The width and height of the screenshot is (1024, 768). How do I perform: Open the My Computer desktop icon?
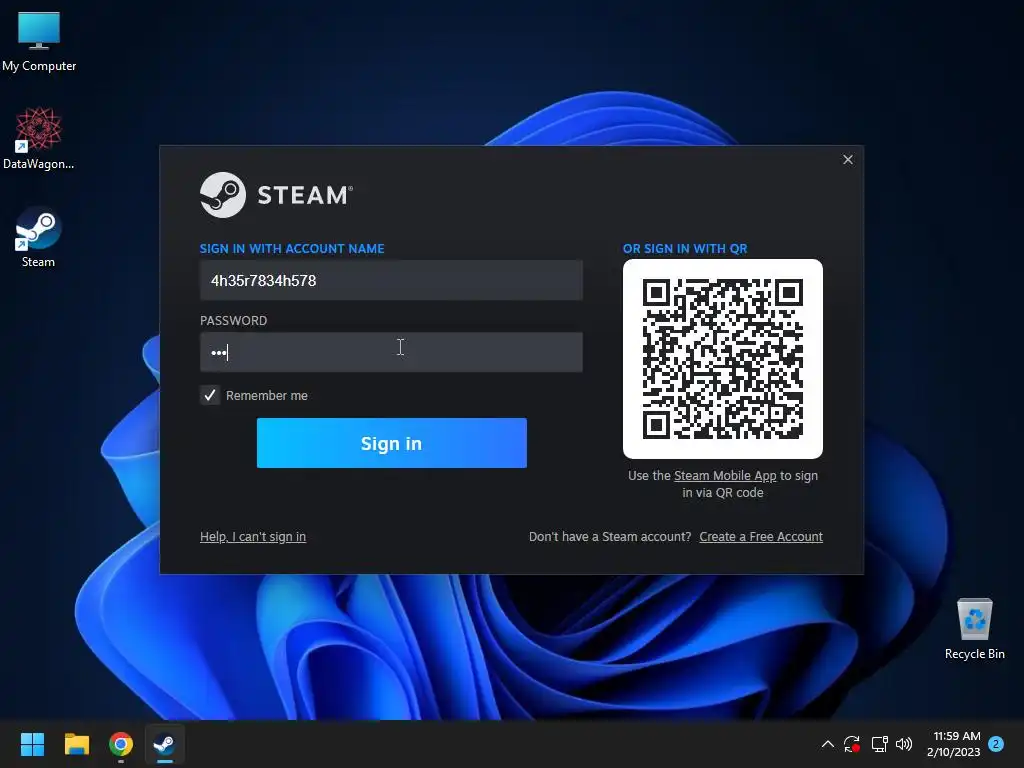coord(39,40)
